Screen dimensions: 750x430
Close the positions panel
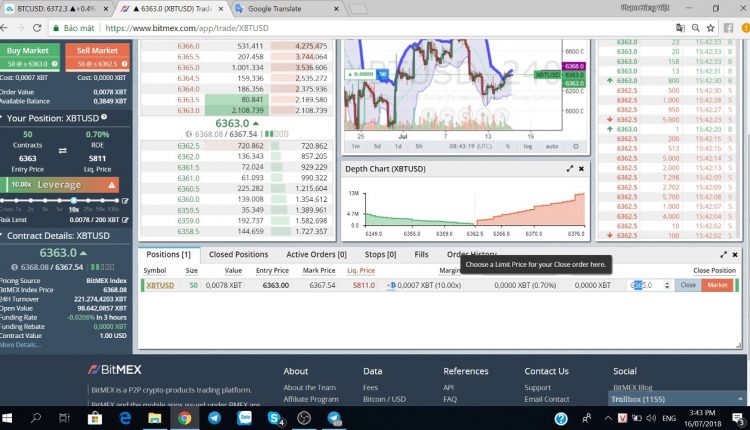735,255
